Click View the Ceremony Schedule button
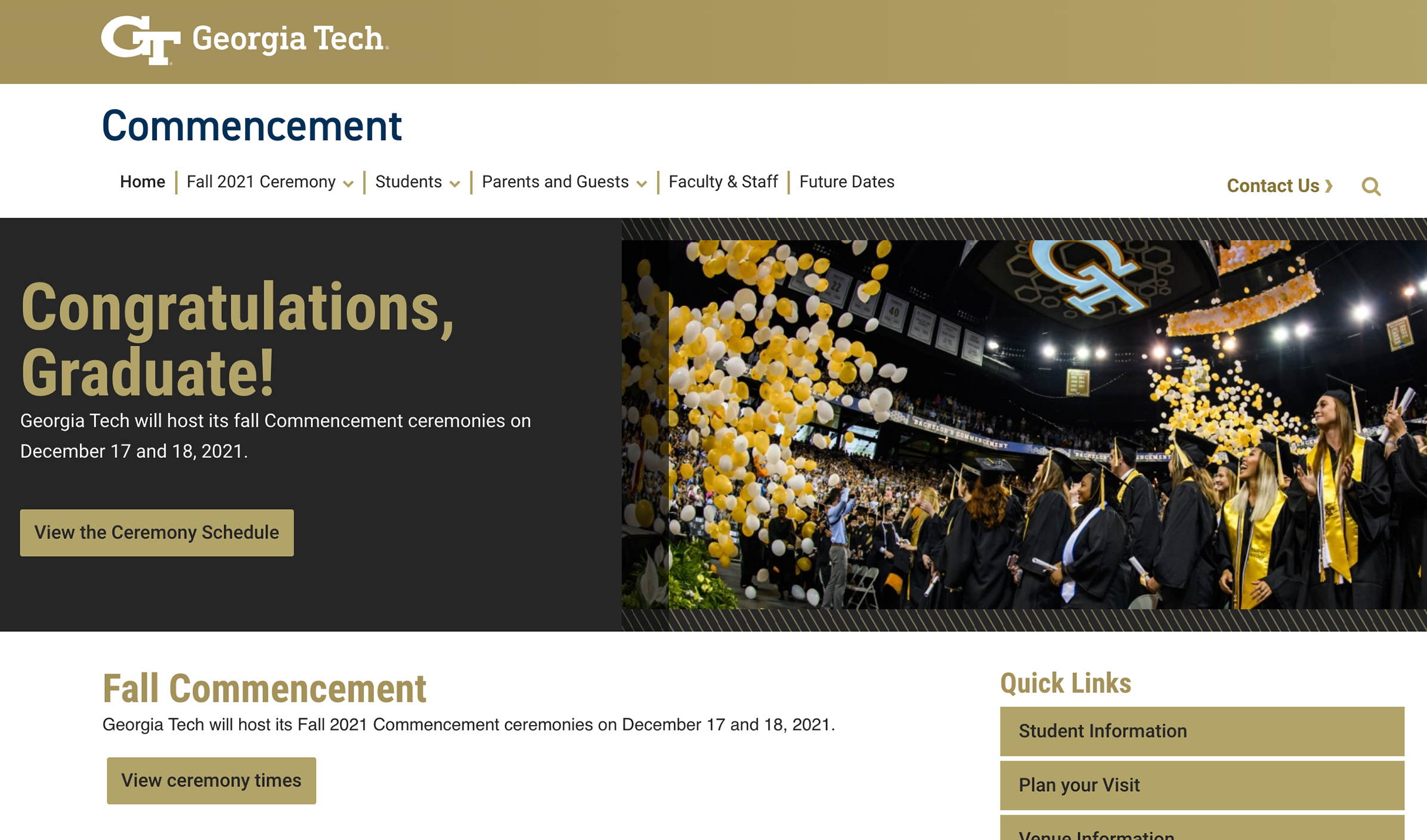The height and width of the screenshot is (840, 1427). [156, 532]
